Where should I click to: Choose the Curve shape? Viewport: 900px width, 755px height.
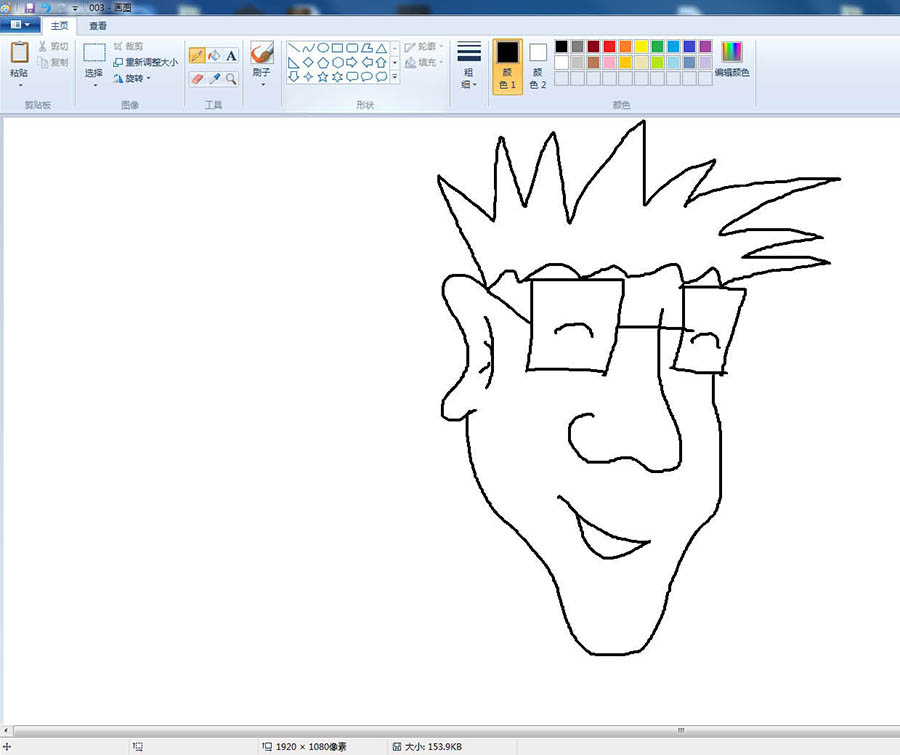click(x=308, y=48)
